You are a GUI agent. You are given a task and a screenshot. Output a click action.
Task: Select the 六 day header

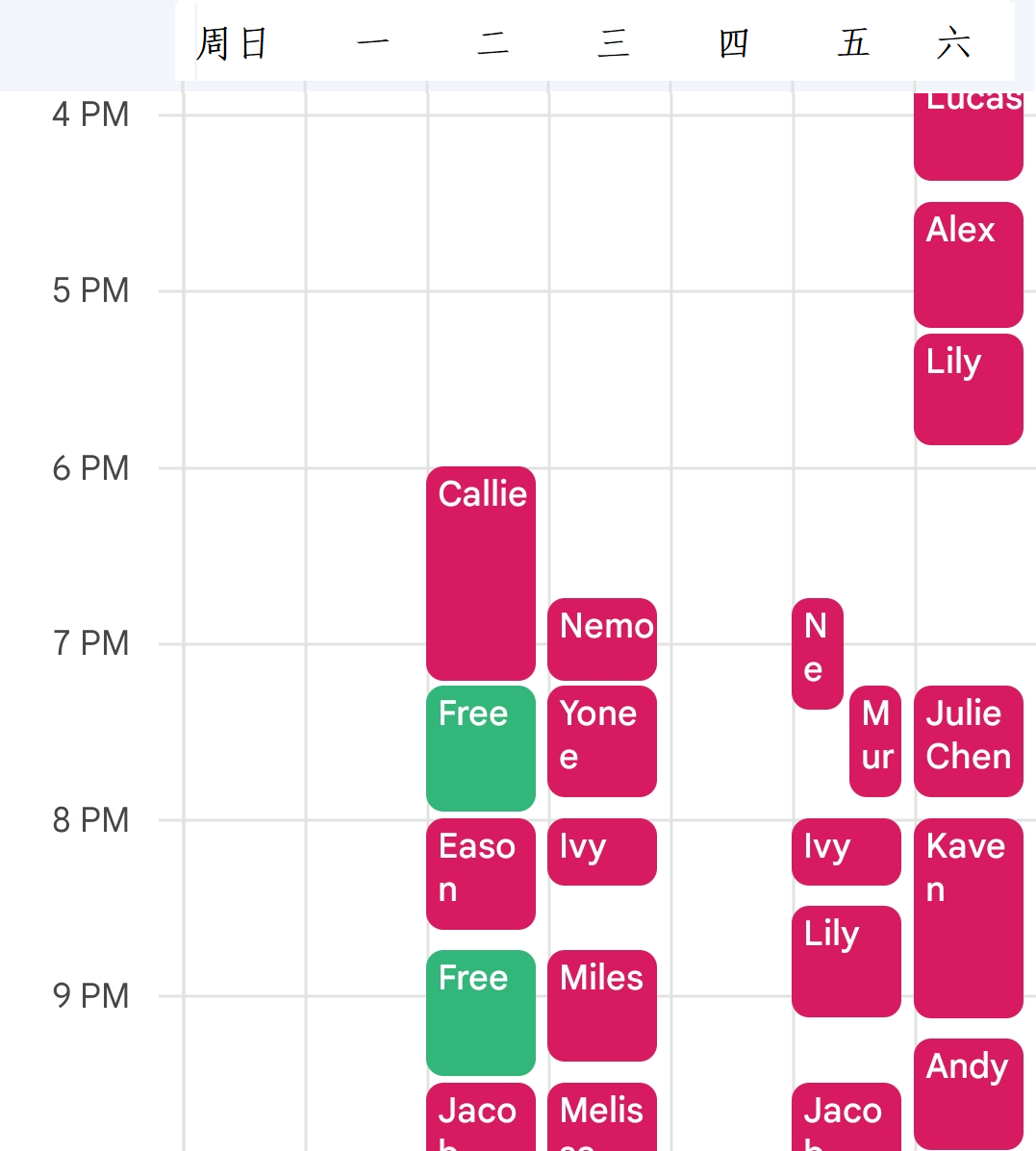pyautogui.click(x=953, y=43)
